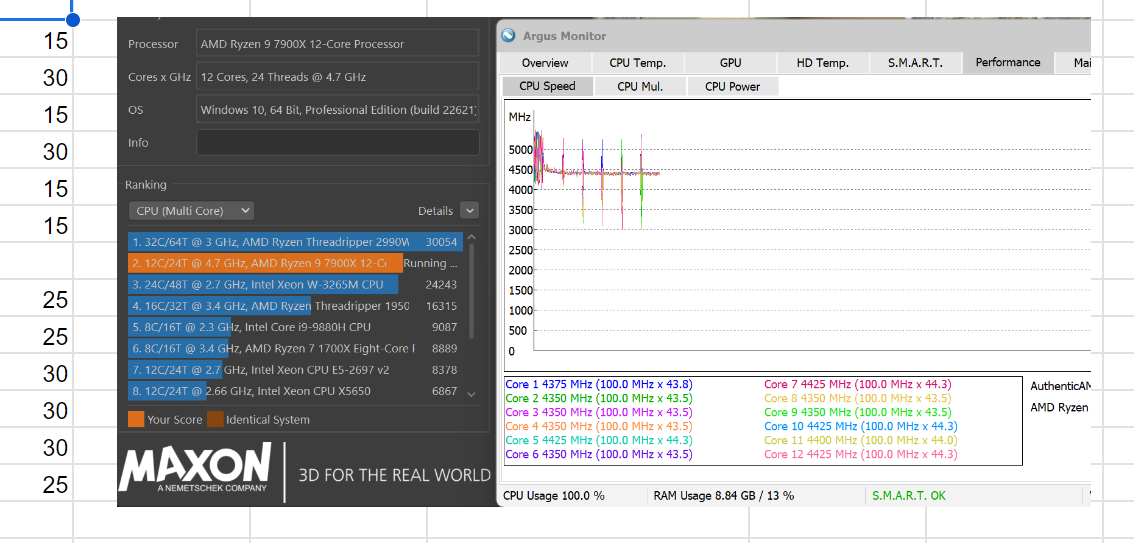Click the Core 10 4425 MHz legend entry
This screenshot has height=543, width=1134.
[x=861, y=427]
